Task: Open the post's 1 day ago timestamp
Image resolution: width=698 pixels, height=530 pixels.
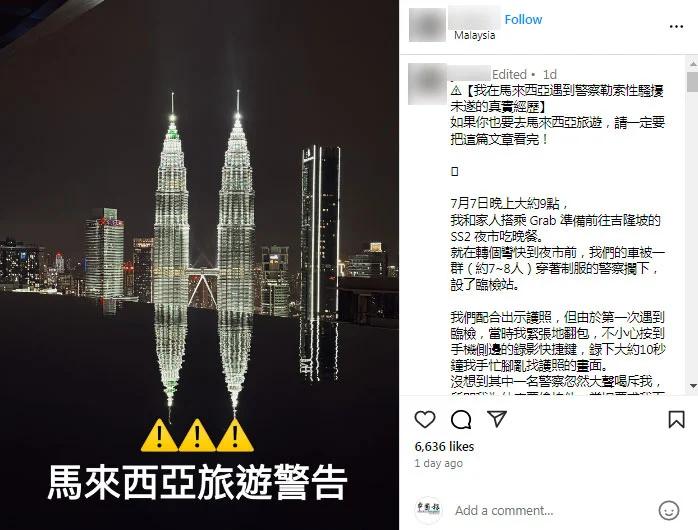Action: click(438, 463)
